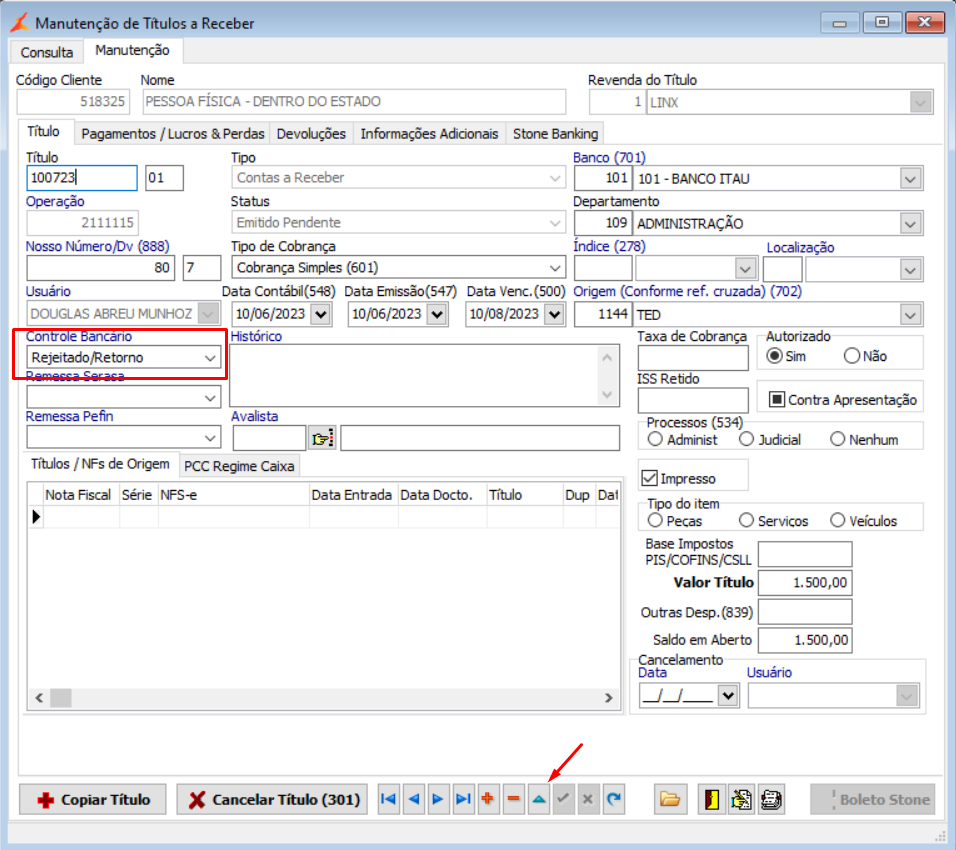Insert new record with plus icon
956x850 pixels.
488,799
